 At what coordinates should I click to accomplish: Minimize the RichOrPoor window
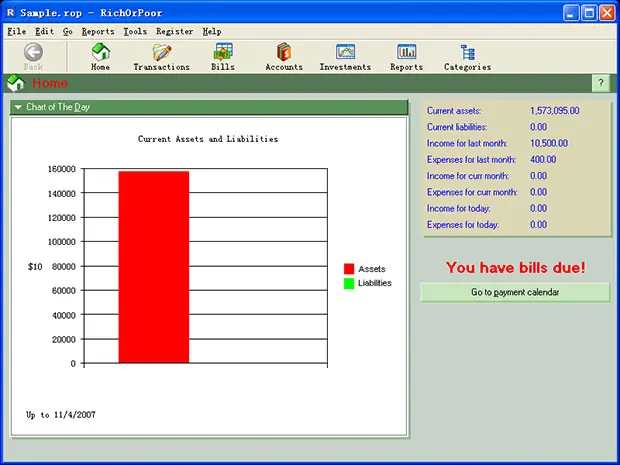click(571, 13)
